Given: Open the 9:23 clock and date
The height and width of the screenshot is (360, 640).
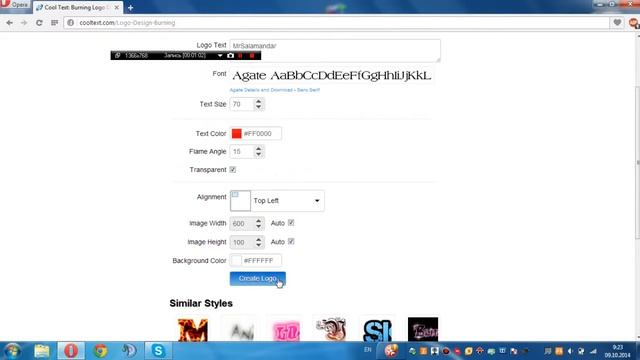Looking at the screenshot, I should (618, 351).
